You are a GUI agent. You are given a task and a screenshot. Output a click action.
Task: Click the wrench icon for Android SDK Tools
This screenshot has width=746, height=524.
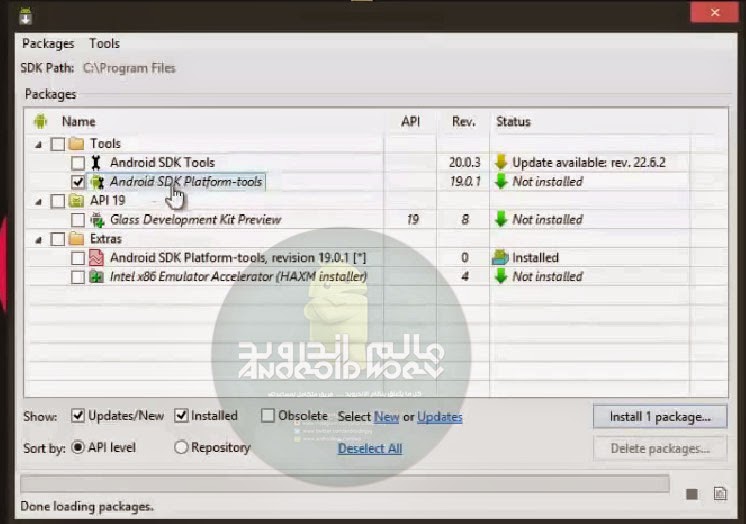click(x=96, y=163)
